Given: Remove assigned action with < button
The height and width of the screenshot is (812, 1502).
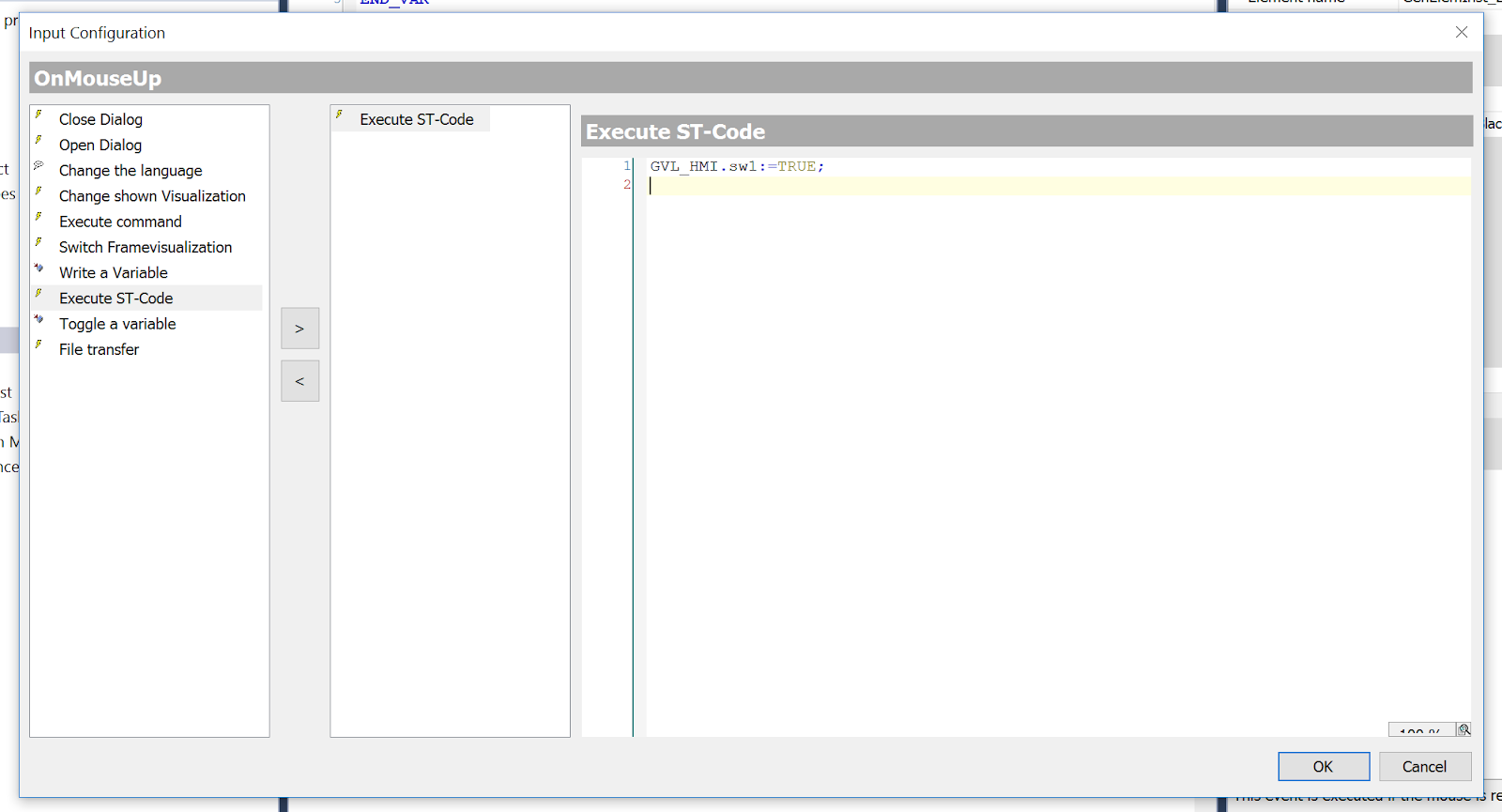Looking at the screenshot, I should [x=299, y=381].
